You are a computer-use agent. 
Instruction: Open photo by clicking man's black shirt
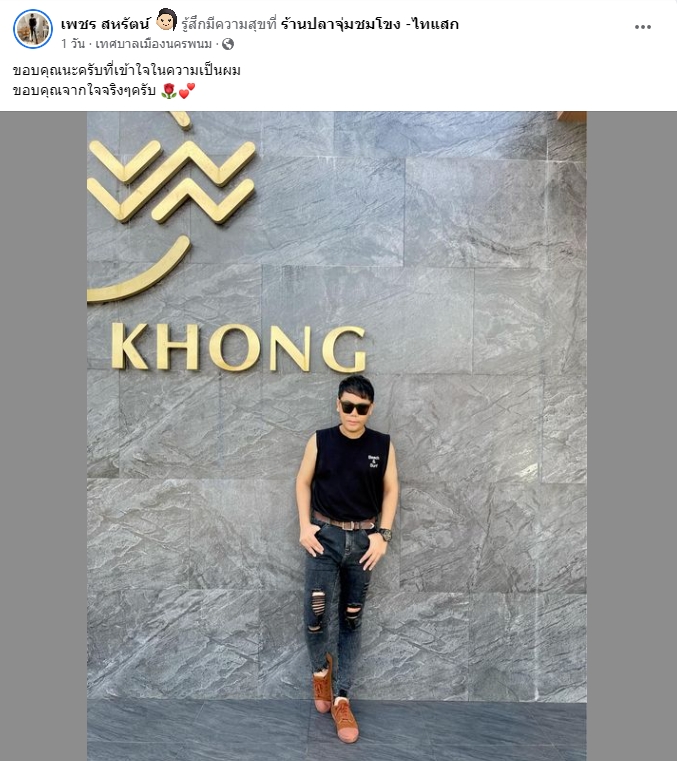pos(349,473)
